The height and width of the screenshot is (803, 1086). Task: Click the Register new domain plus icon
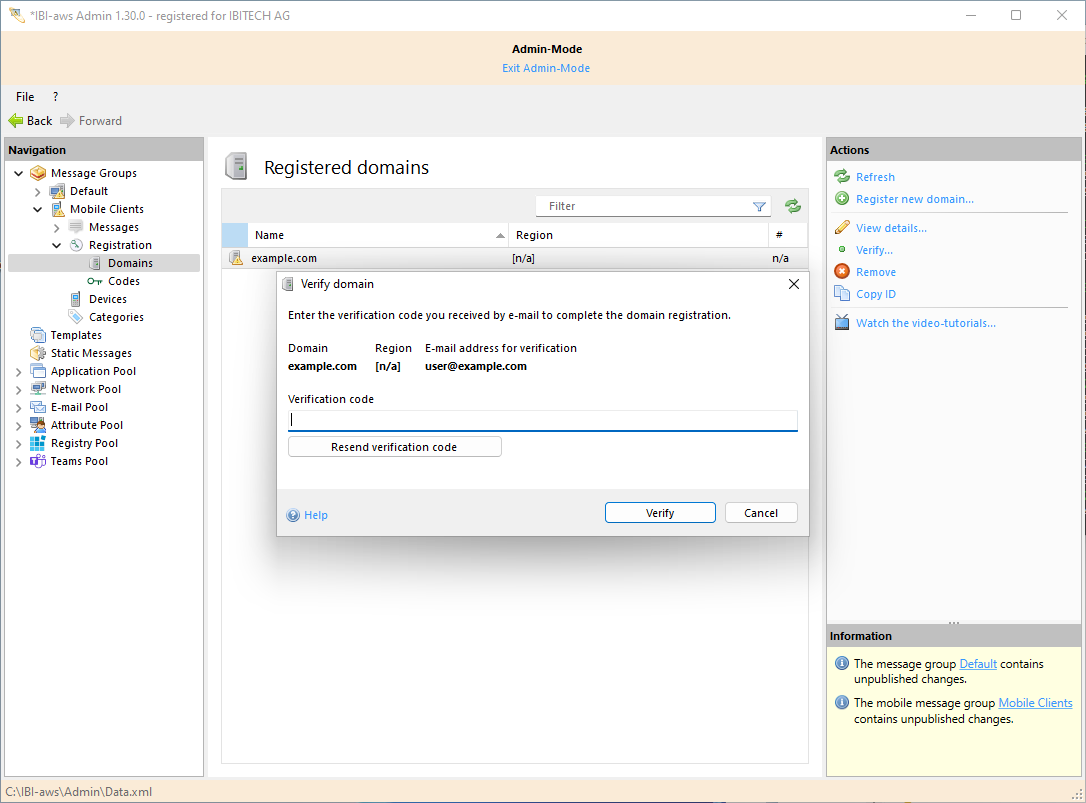[x=842, y=199]
